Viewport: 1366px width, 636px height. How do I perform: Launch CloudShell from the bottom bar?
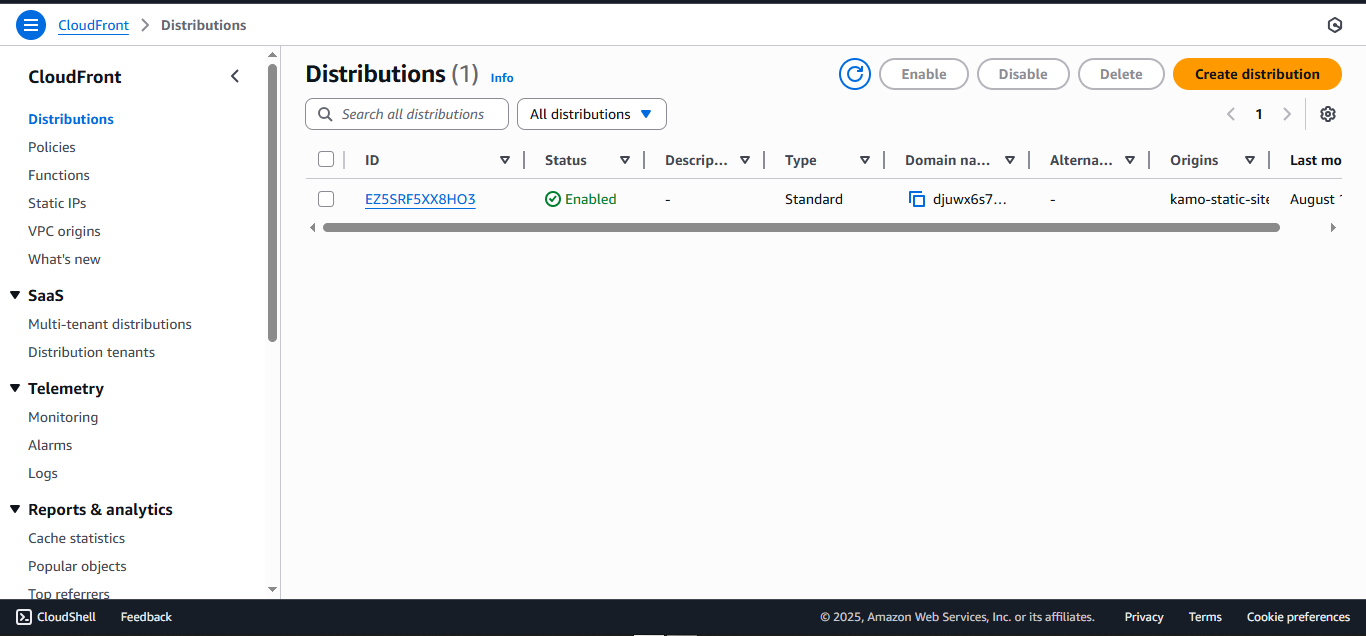[x=55, y=616]
